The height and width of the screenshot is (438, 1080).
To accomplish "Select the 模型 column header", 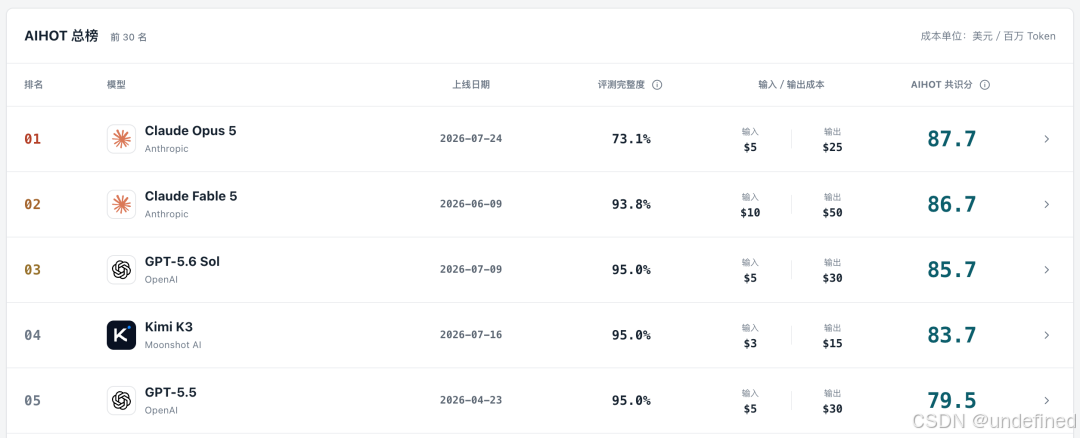I will click(x=116, y=85).
